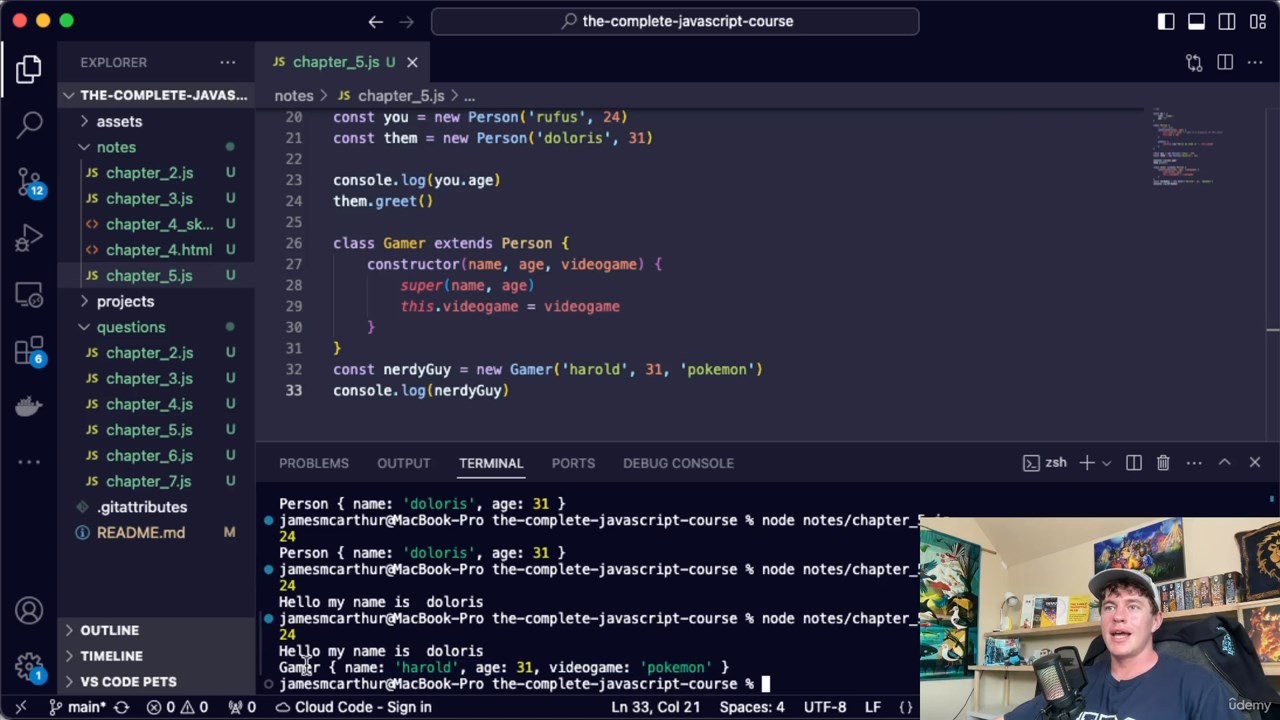Screen dimensions: 1280x720
Task: Expand the assets folder
Action: tap(156, 121)
